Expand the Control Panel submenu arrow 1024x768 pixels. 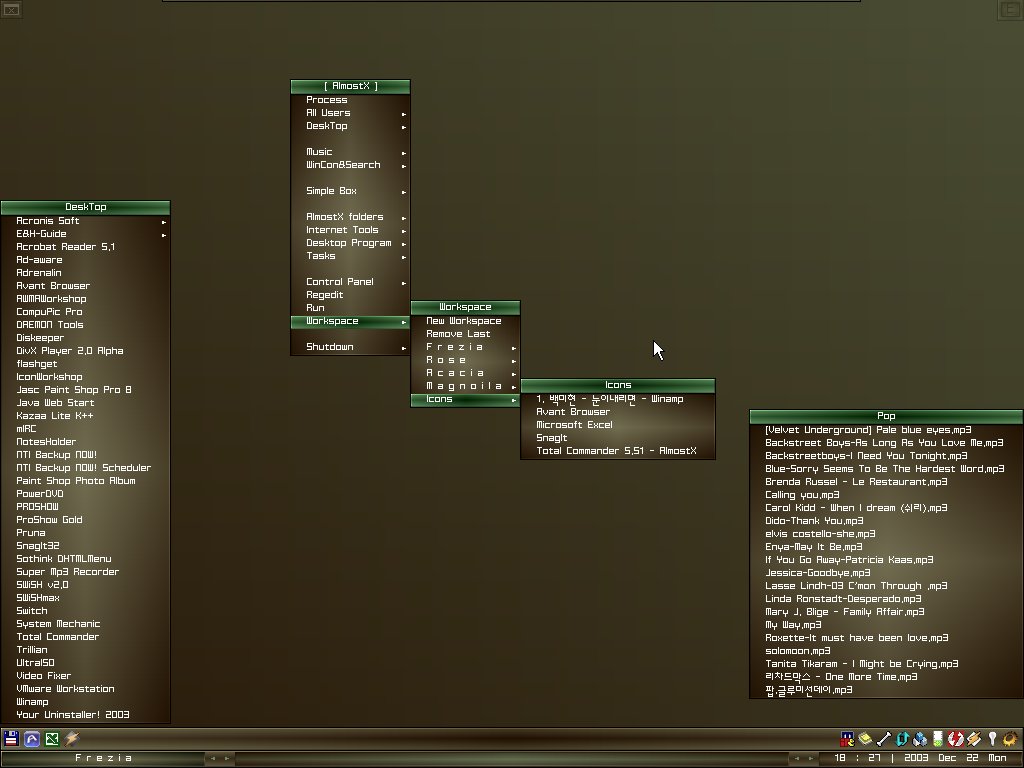click(x=404, y=283)
